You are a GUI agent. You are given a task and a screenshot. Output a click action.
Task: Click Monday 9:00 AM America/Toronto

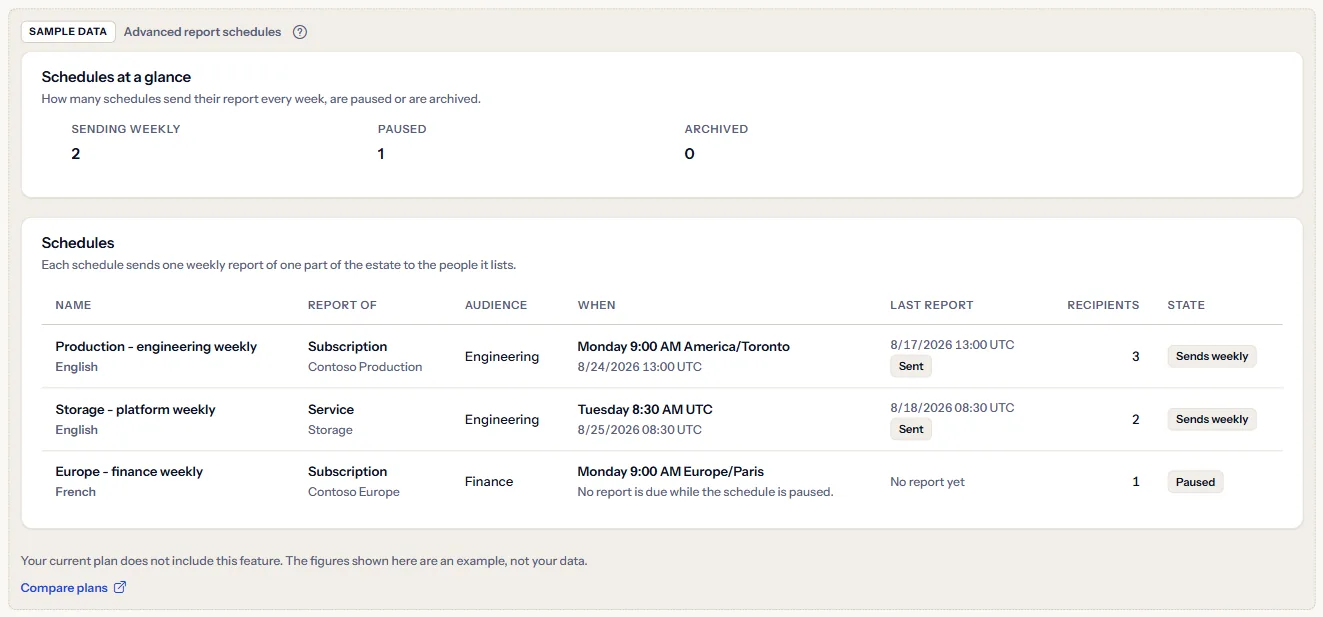[x=684, y=347]
